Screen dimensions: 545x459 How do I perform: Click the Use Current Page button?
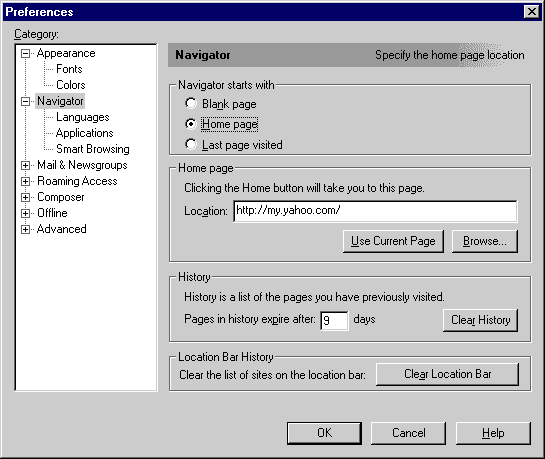point(393,241)
